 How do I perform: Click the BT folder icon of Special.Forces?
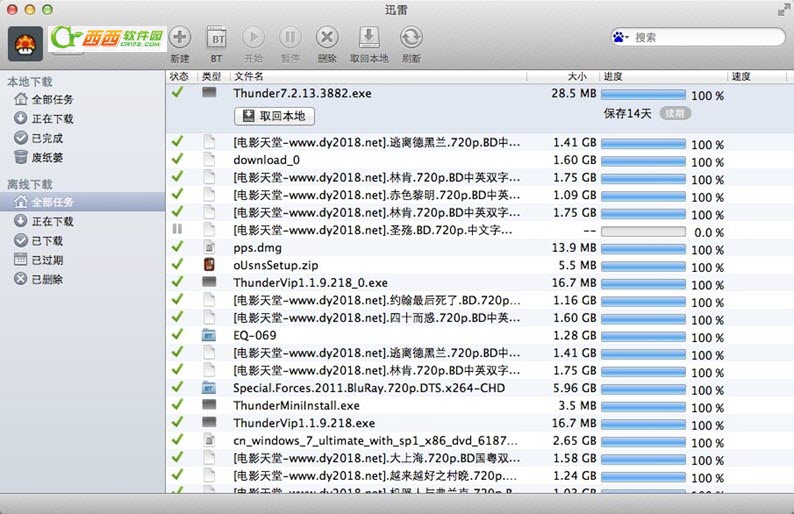209,388
